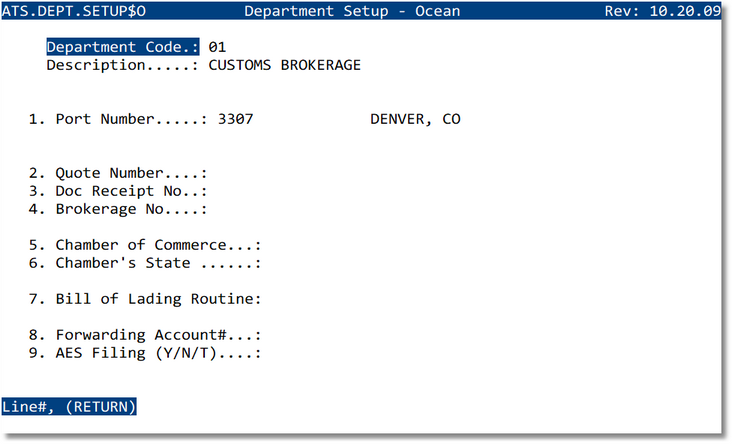This screenshot has width=732, height=444.
Task: Click the department code value 01
Action: click(x=218, y=47)
